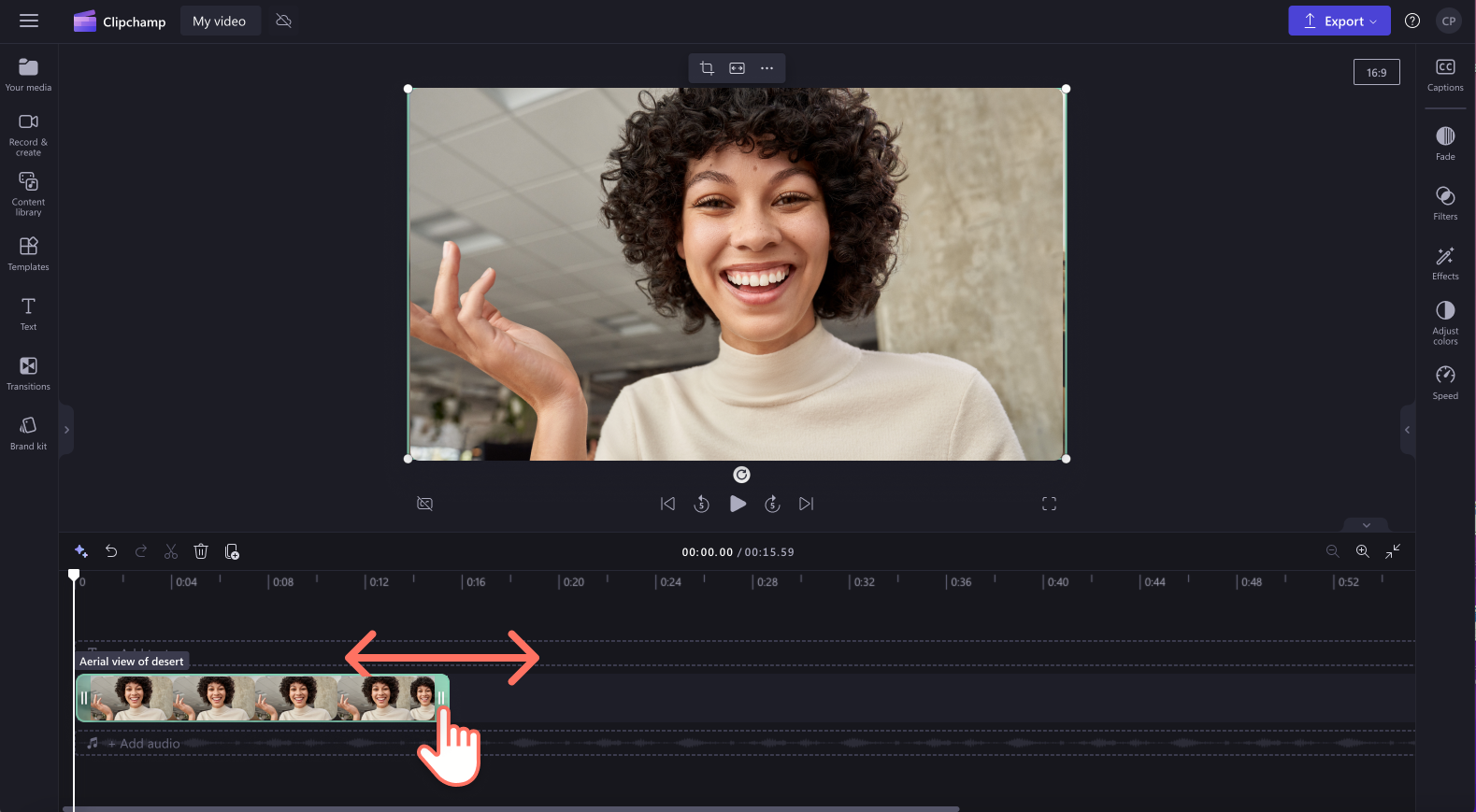Delete the selected clip with trash icon
The width and height of the screenshot is (1476, 812).
(201, 551)
